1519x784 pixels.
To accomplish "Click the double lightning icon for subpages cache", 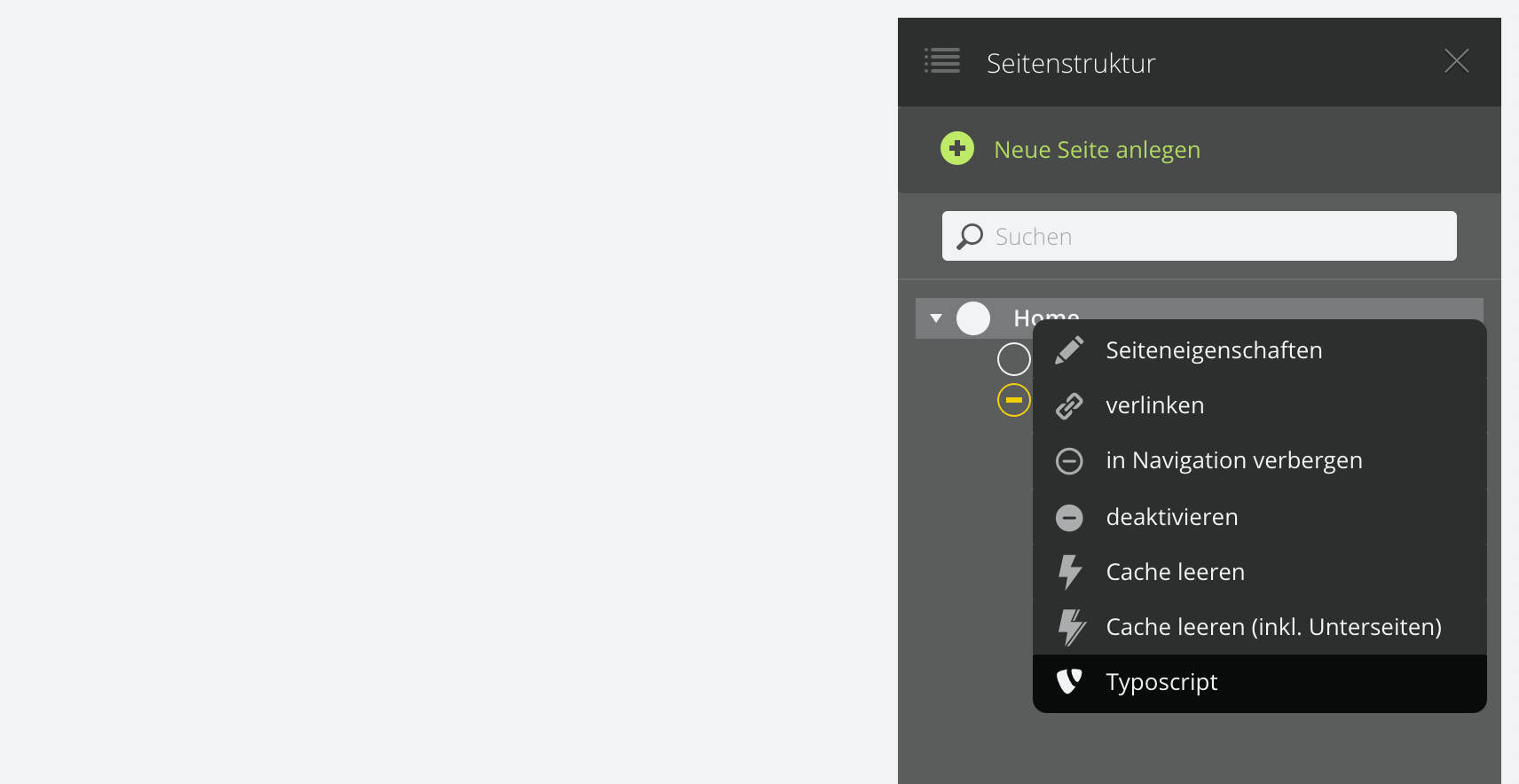I will (1071, 627).
